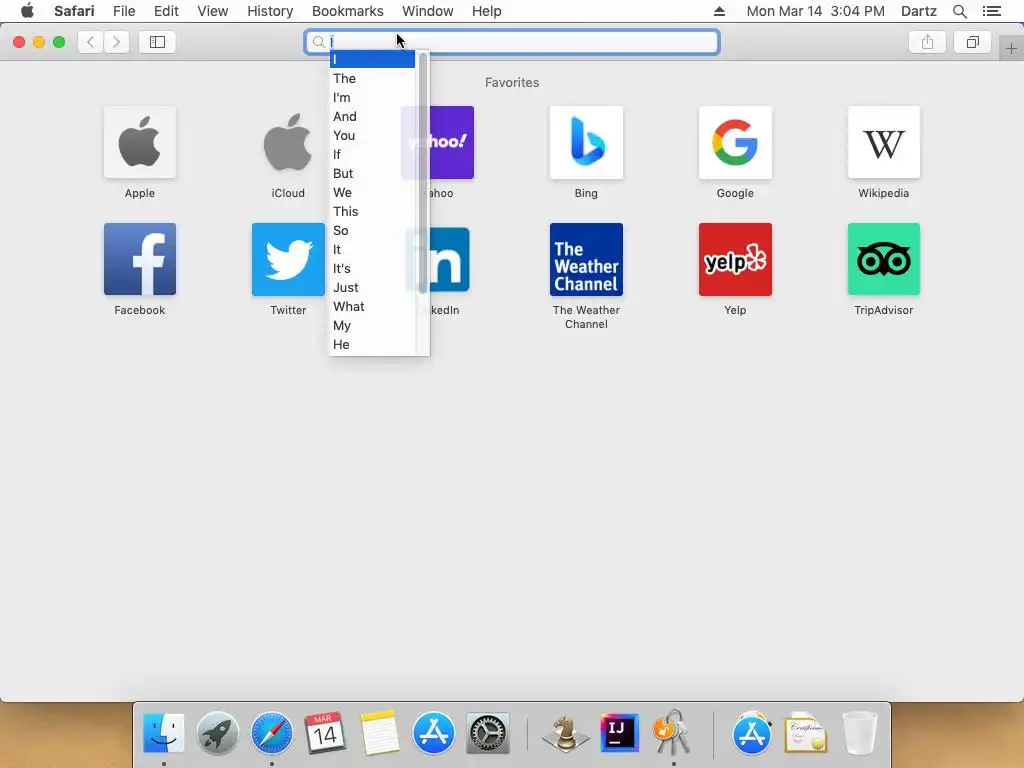Click the magnifier icon in address bar
This screenshot has height=768, width=1024.
(x=318, y=42)
